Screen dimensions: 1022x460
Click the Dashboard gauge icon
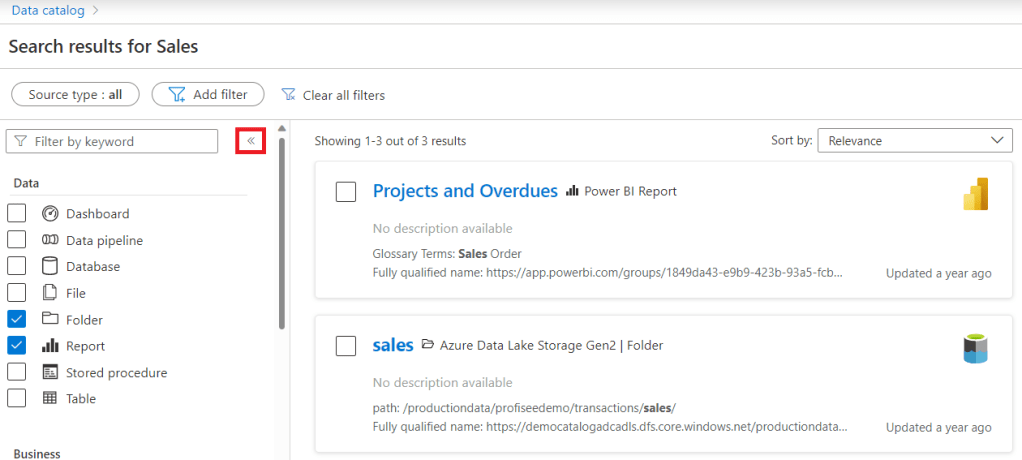[50, 214]
